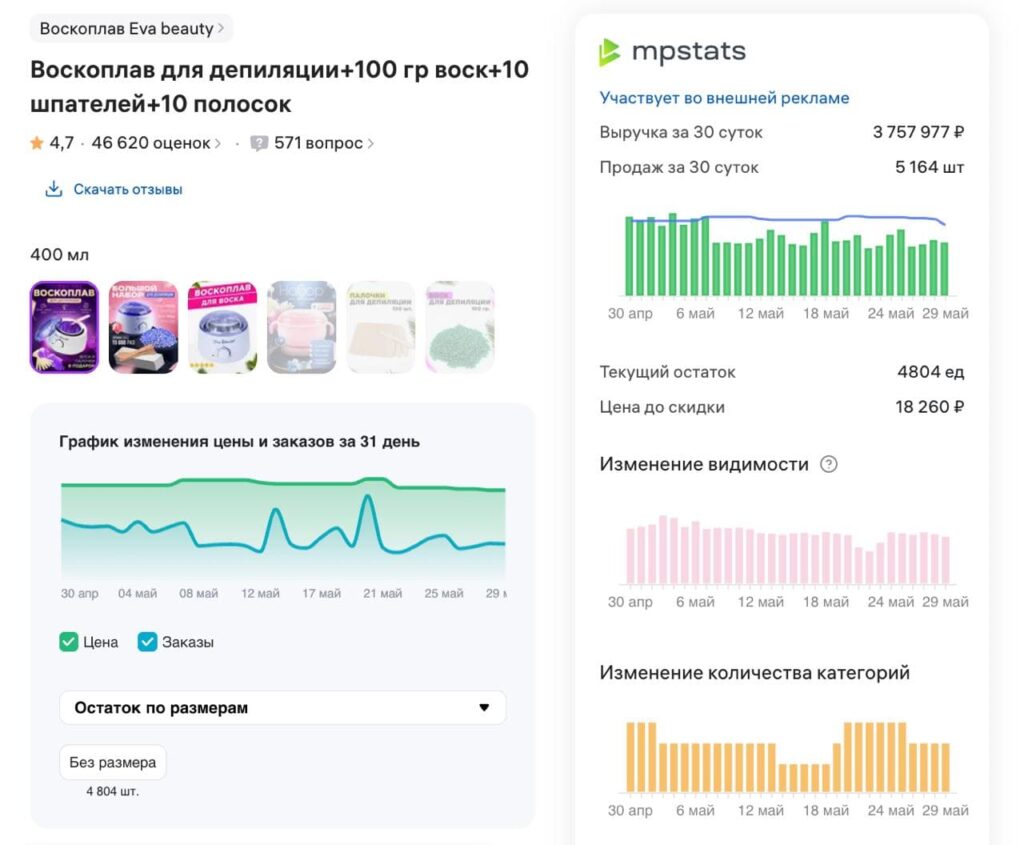1024x845 pixels.
Task: Click the 400 мл volume label
Action: point(59,255)
